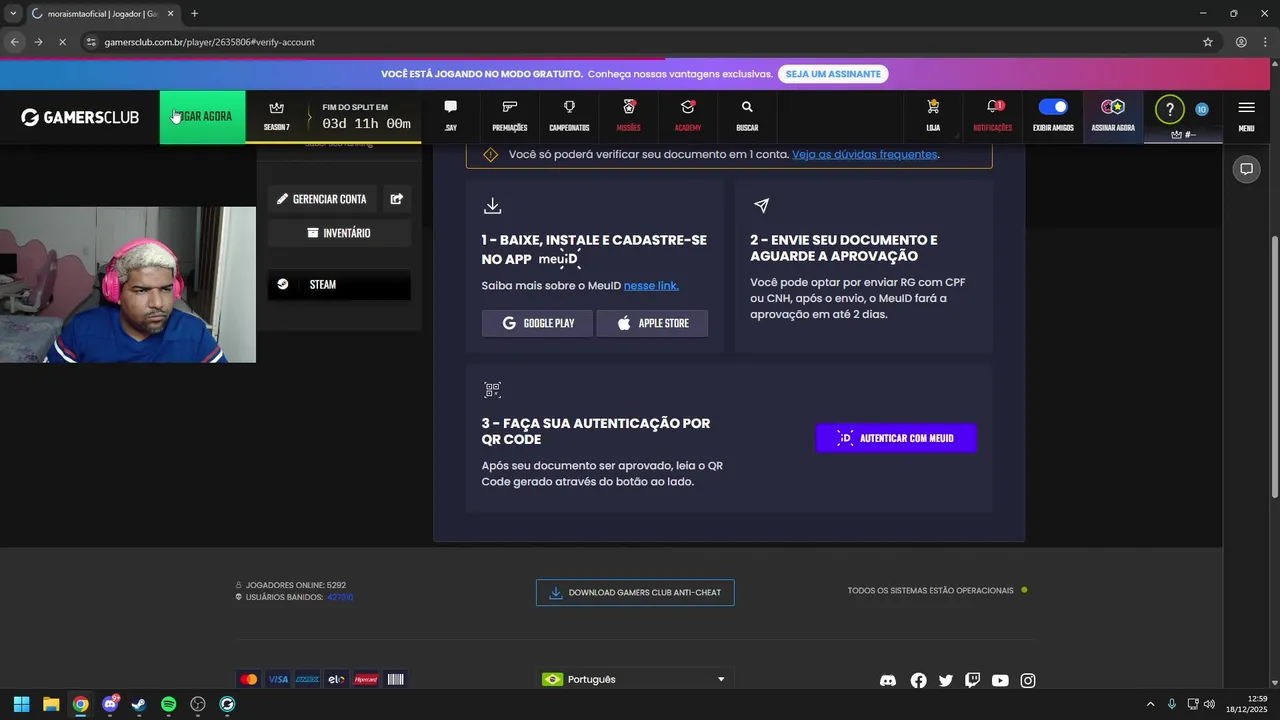This screenshot has width=1280, height=720.
Task: Stop loading the page
Action: click(62, 42)
